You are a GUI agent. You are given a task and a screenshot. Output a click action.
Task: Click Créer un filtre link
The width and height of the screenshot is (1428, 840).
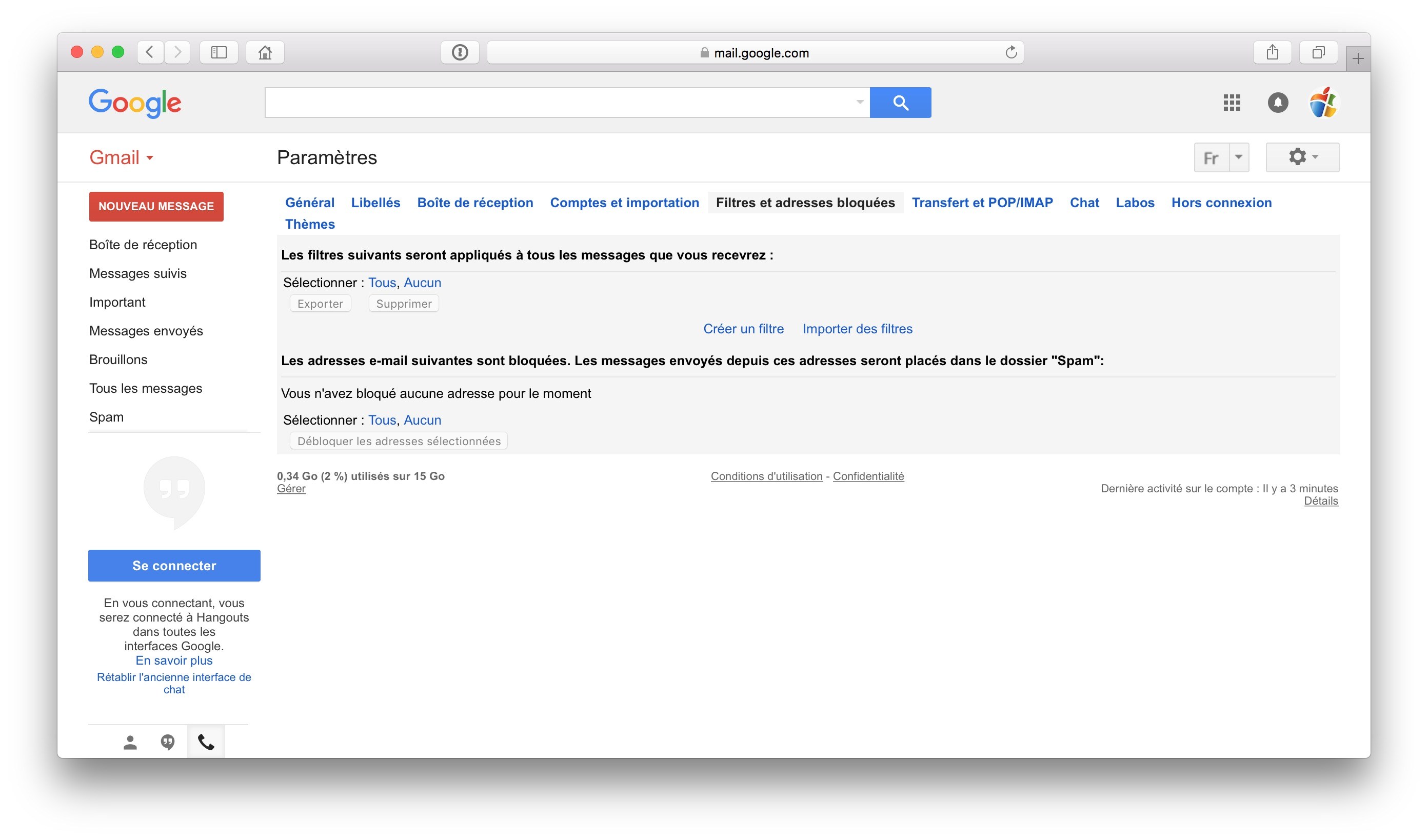click(x=743, y=329)
